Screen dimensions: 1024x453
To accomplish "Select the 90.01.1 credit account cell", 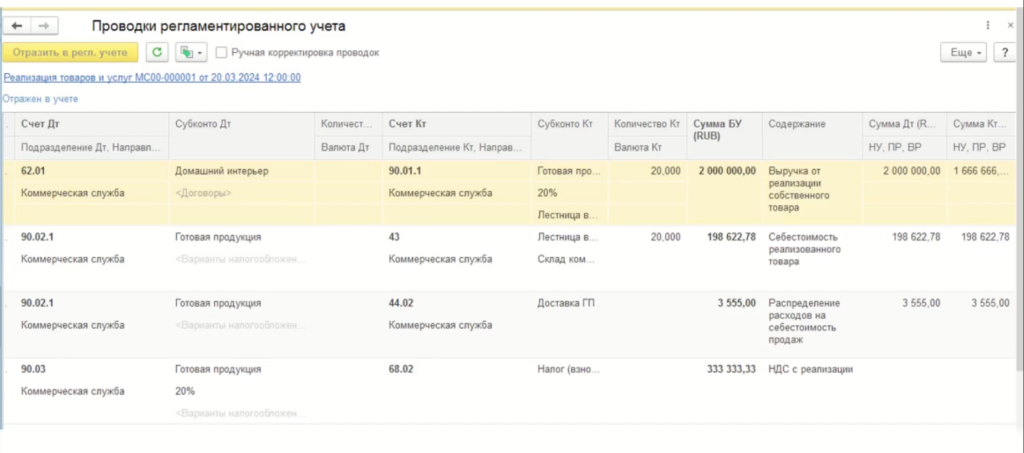I will 457,171.
